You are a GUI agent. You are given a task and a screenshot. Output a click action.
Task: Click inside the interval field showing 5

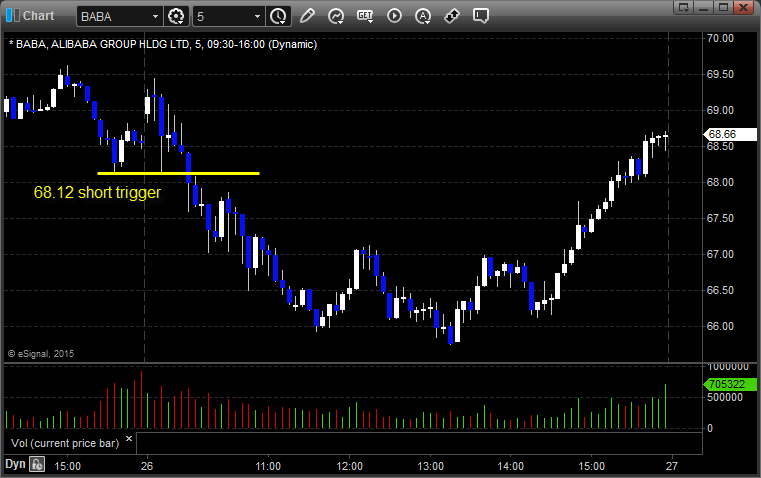coord(223,16)
